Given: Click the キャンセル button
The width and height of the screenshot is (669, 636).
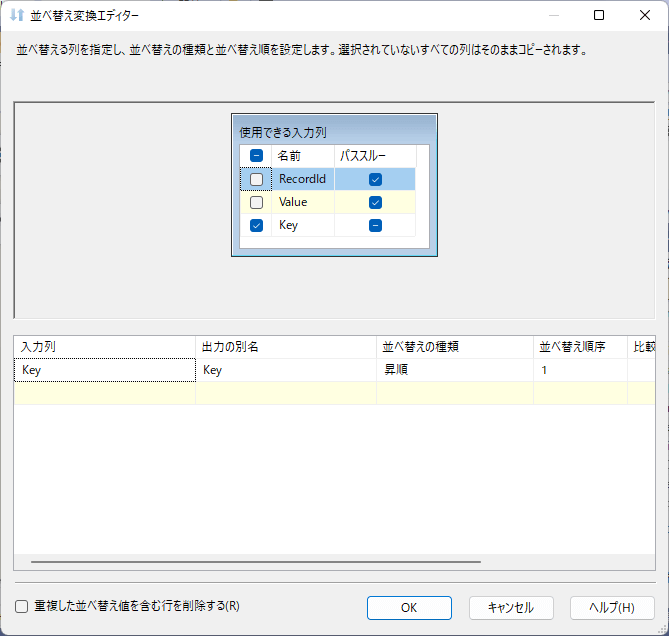Looking at the screenshot, I should point(511,608).
